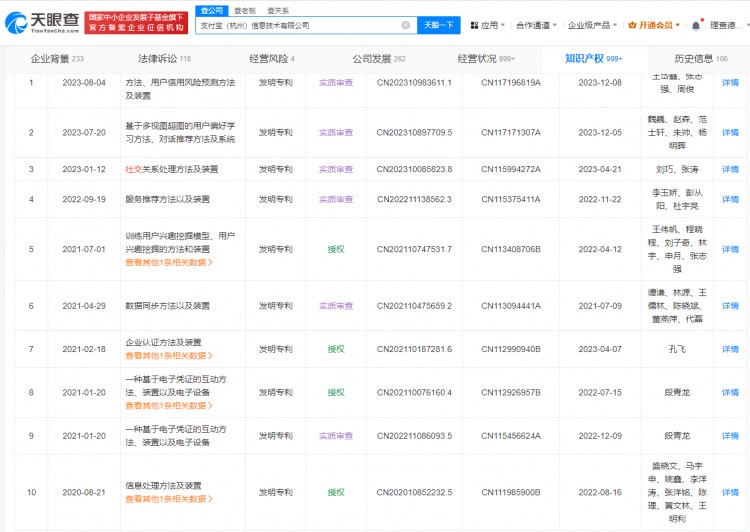
Task: Open 详情 for patent CN115456624A
Action: click(x=730, y=436)
